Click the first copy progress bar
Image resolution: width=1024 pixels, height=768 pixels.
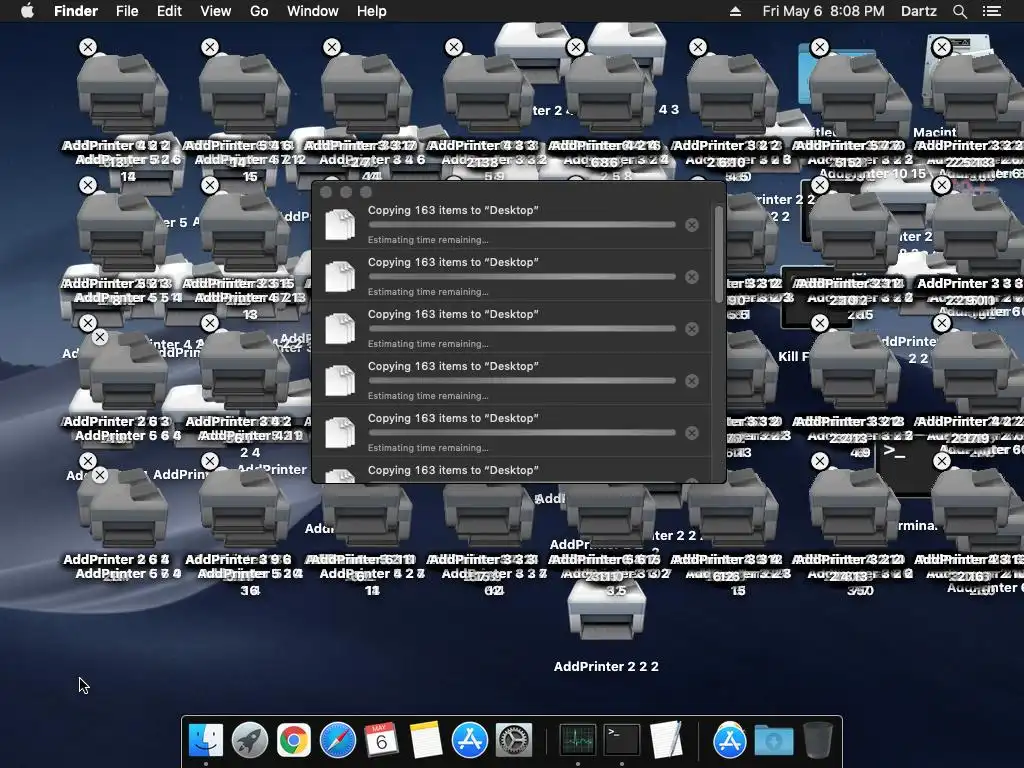click(x=522, y=225)
